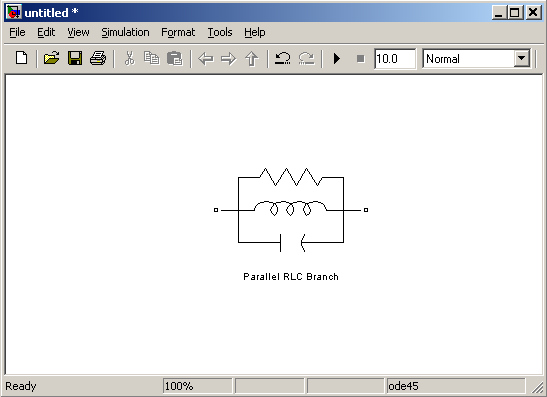Close the untitled model window
This screenshot has height=397, width=547.
click(533, 13)
